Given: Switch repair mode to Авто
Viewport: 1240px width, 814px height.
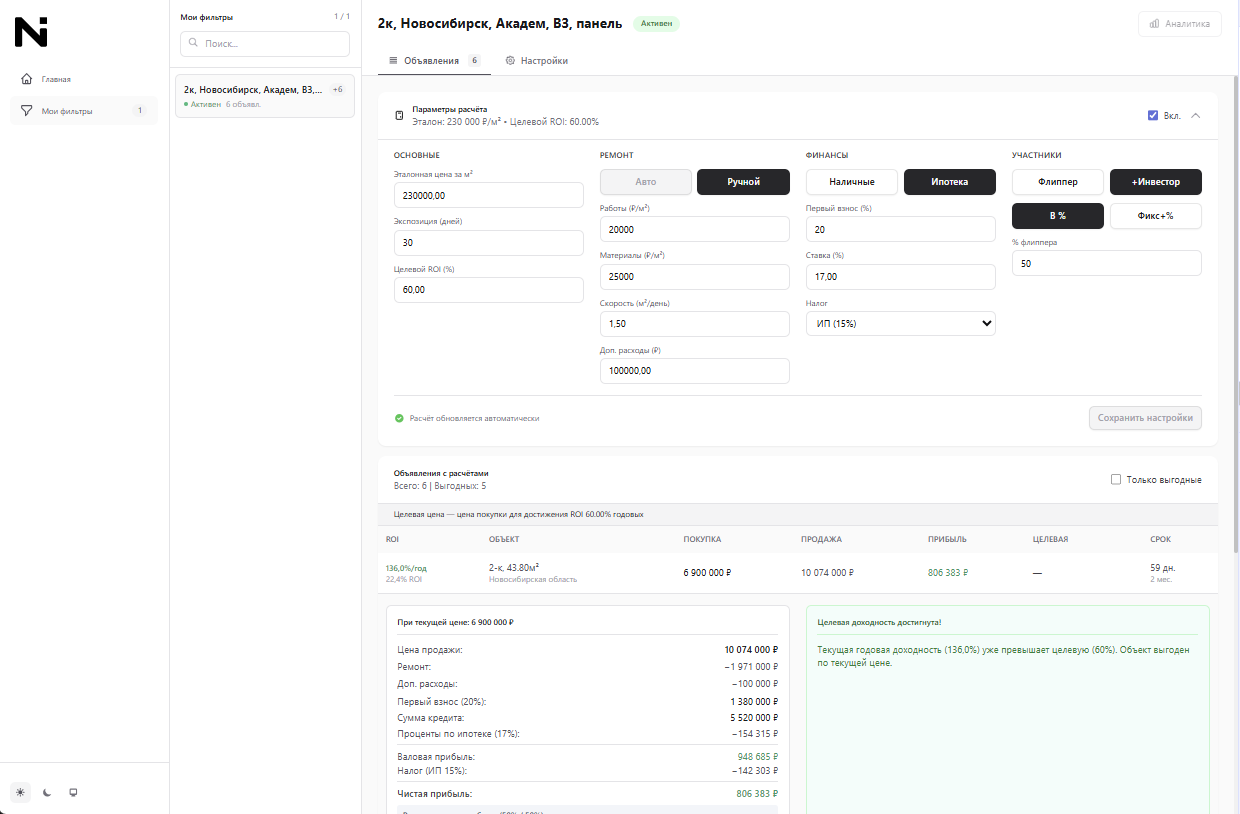Looking at the screenshot, I should [645, 182].
